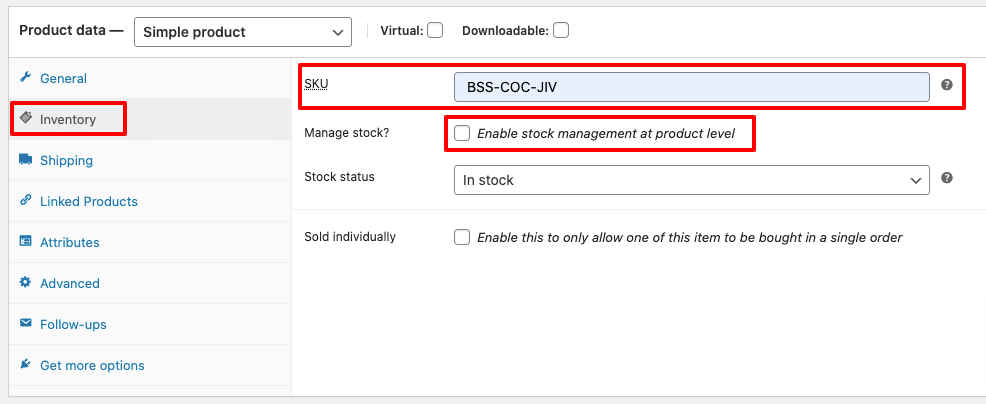This screenshot has width=986, height=404.
Task: Click the plug icon for Get more options
Action: click(25, 364)
